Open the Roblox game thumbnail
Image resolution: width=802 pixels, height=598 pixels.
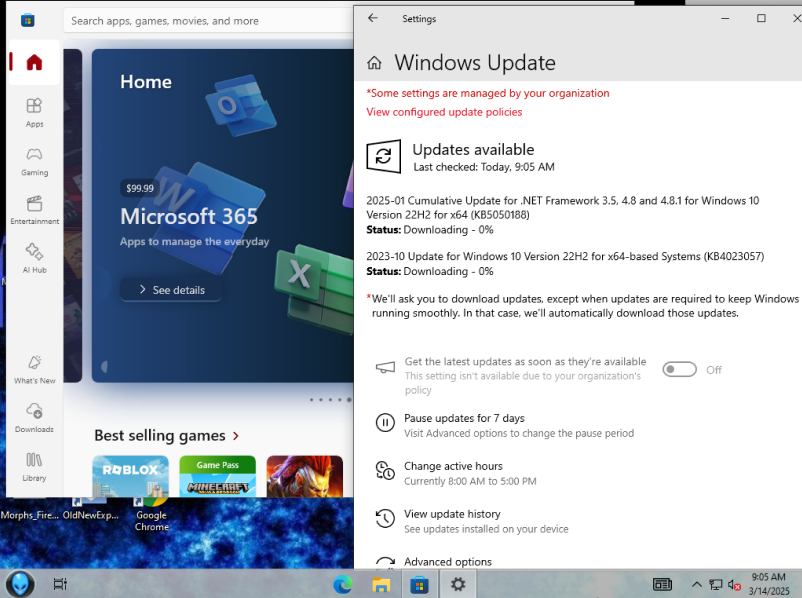[x=130, y=476]
